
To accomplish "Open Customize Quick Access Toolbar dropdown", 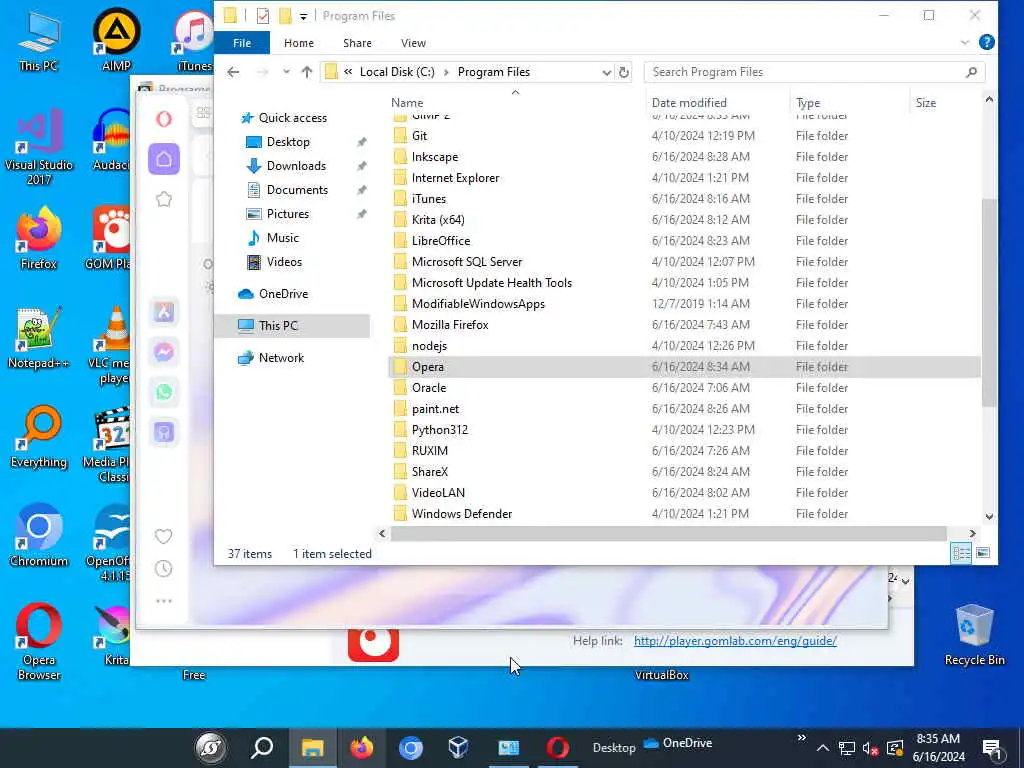I will click(303, 16).
